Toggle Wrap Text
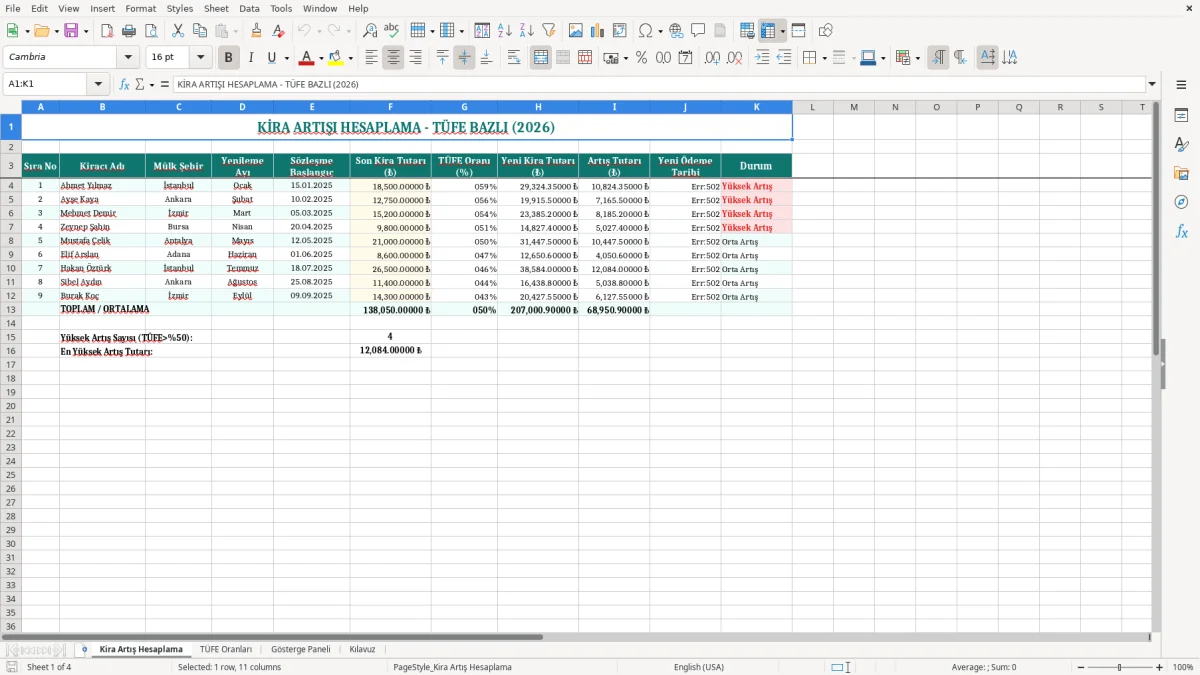 (513, 58)
